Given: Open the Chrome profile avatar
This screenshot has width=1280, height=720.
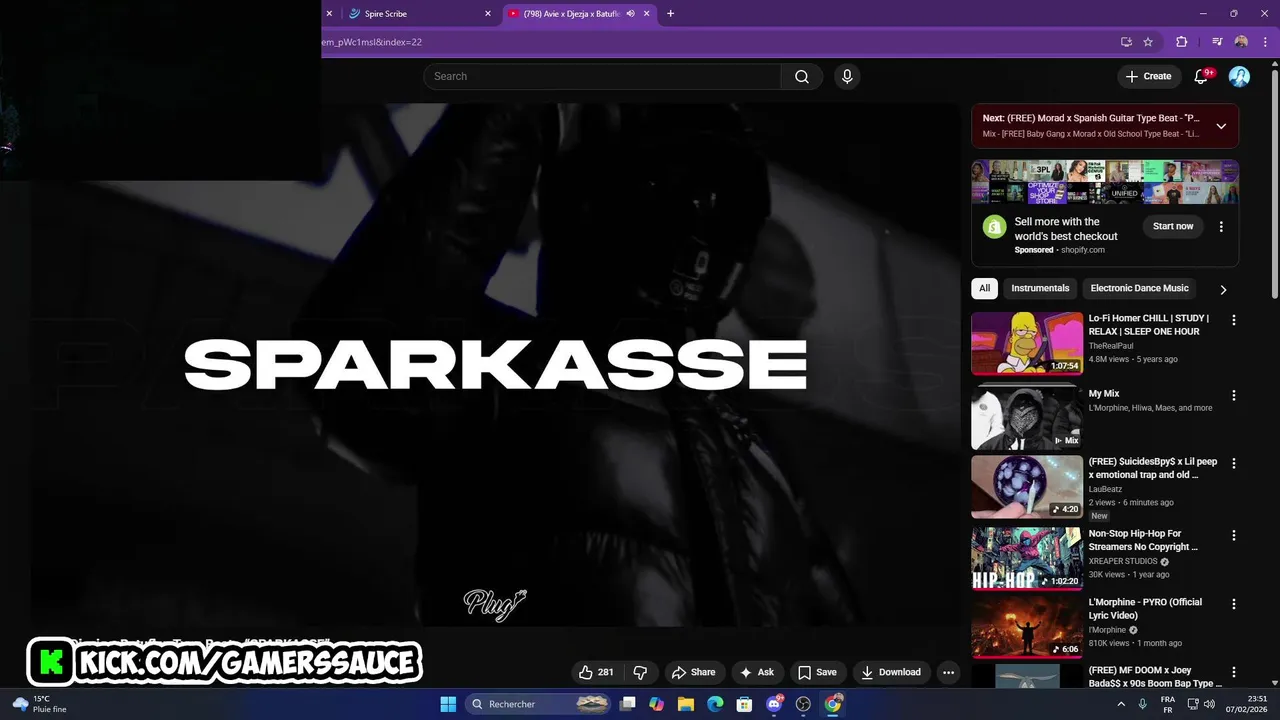Looking at the screenshot, I should tap(1241, 42).
